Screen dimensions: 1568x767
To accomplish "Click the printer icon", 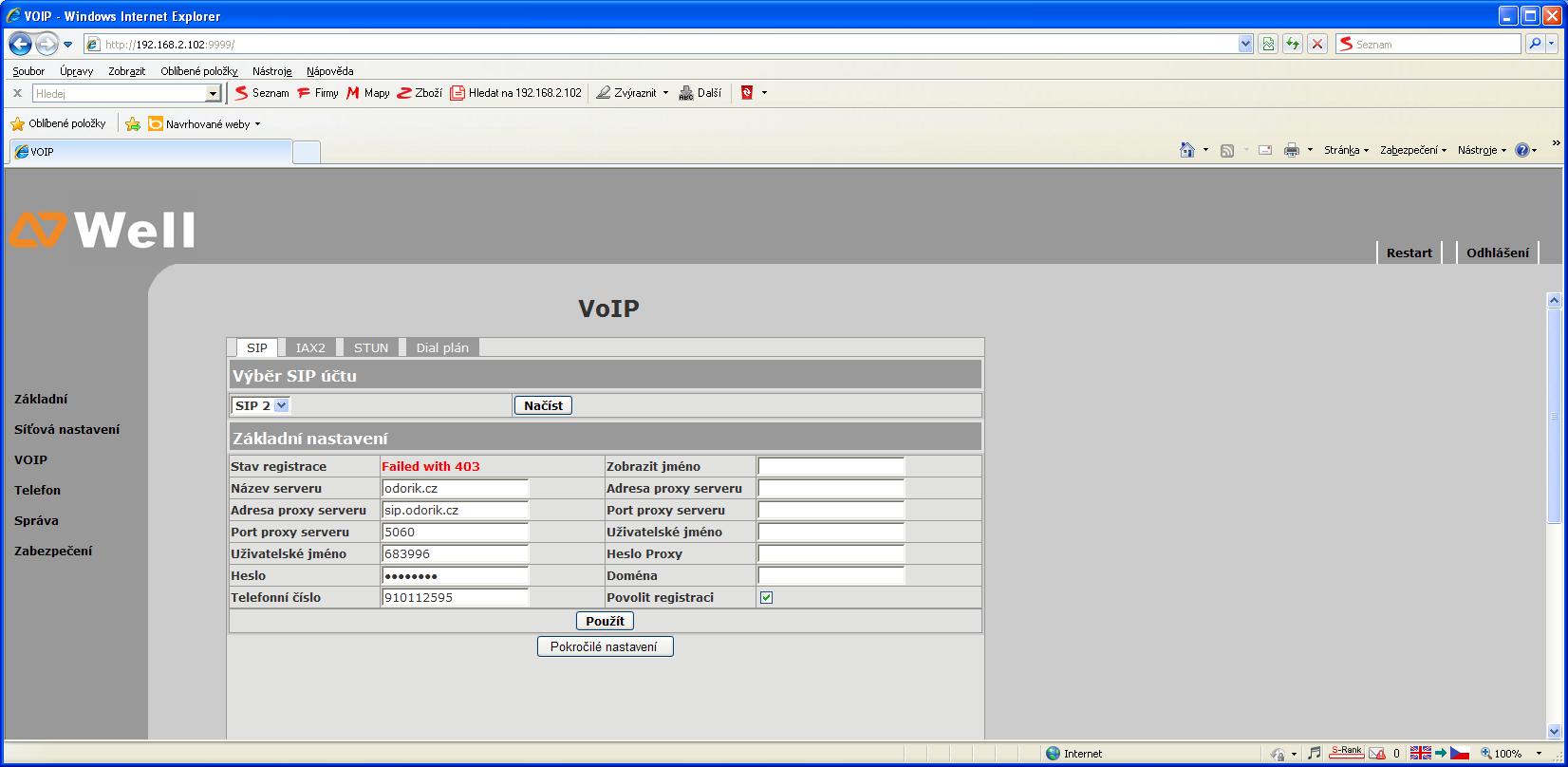I will 1292,150.
